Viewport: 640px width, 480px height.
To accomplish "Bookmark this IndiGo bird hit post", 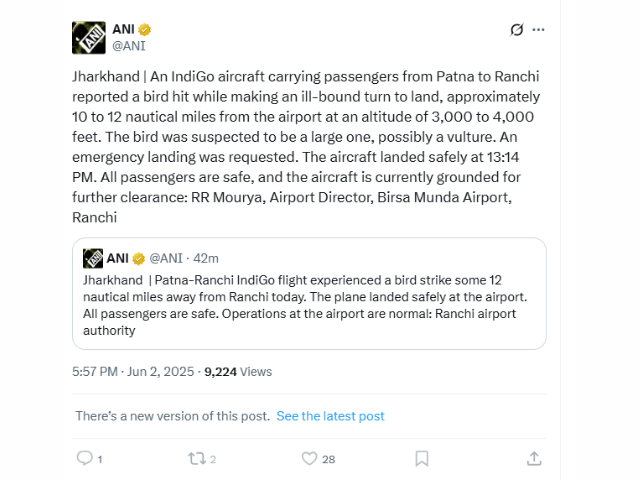I will 422,458.
